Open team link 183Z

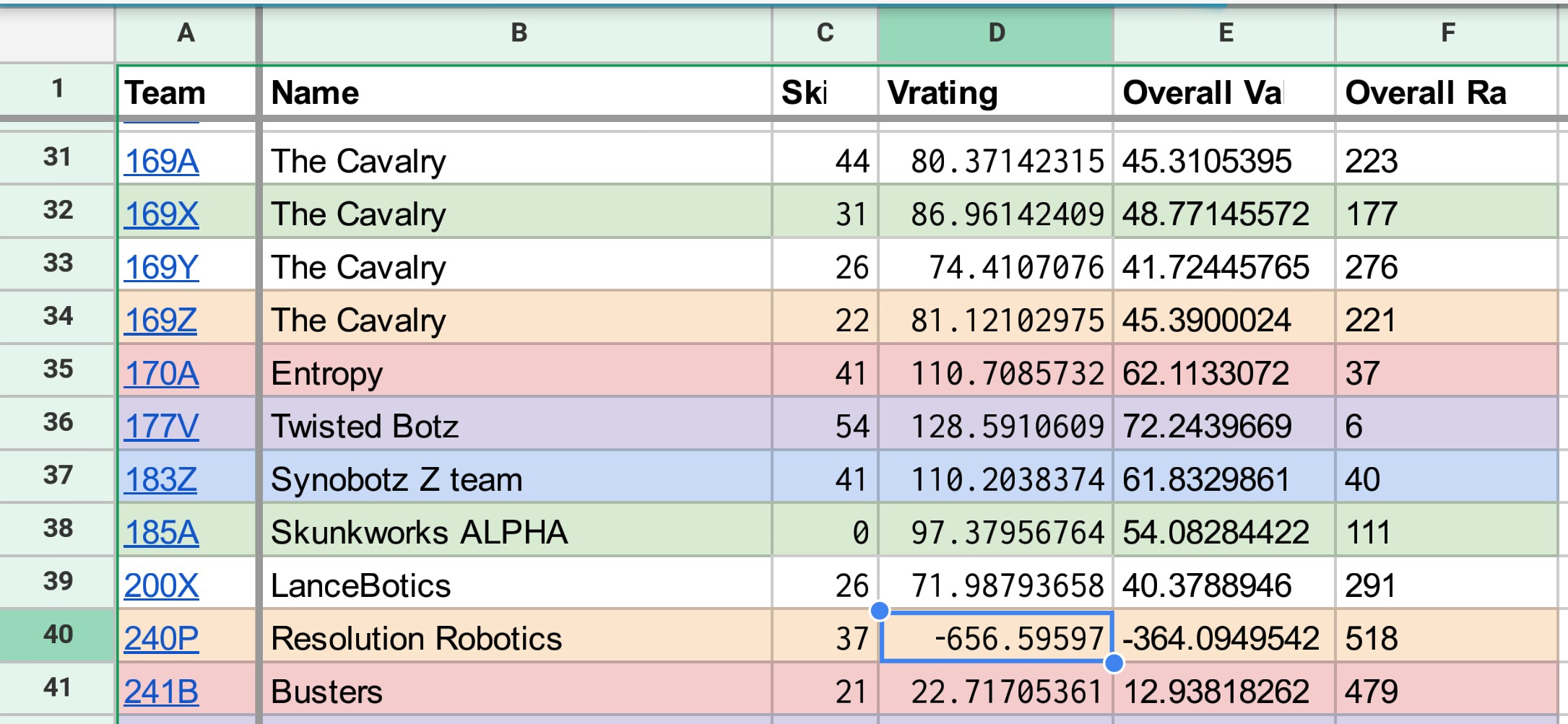coord(160,479)
